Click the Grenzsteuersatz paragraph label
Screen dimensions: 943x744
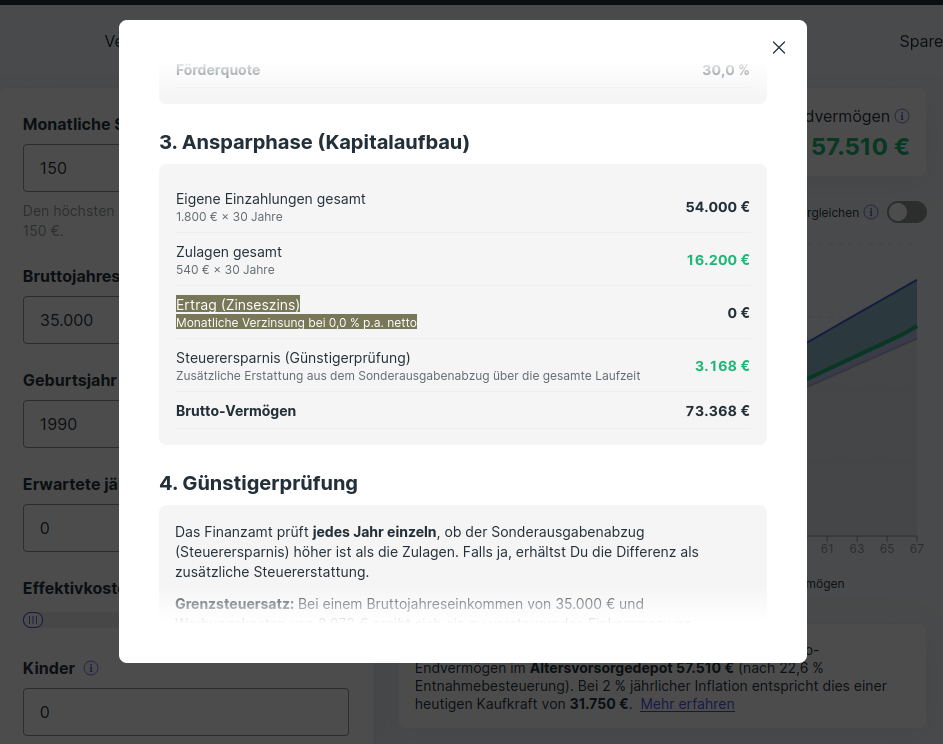(x=235, y=604)
